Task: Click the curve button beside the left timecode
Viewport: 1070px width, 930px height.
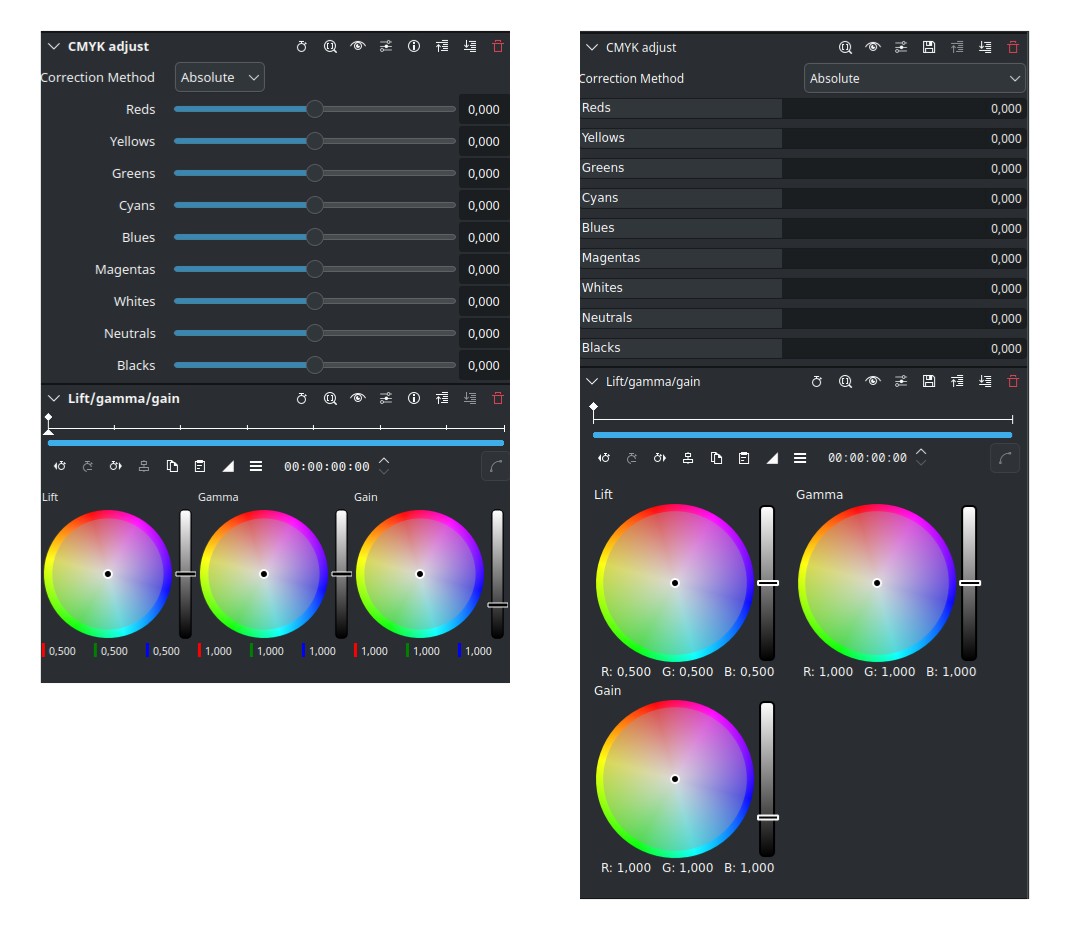Action: click(x=495, y=466)
